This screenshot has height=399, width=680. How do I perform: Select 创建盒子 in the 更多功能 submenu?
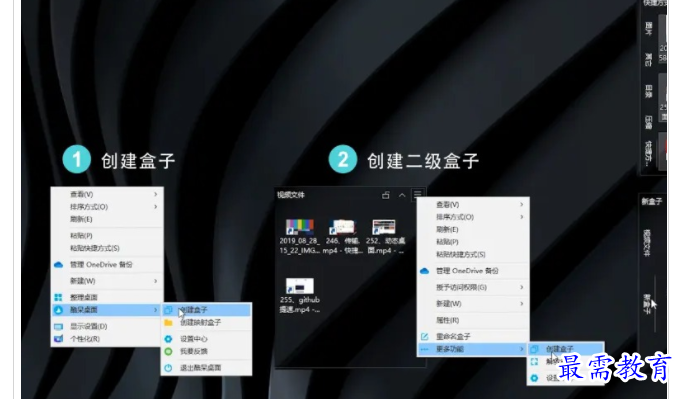point(566,349)
